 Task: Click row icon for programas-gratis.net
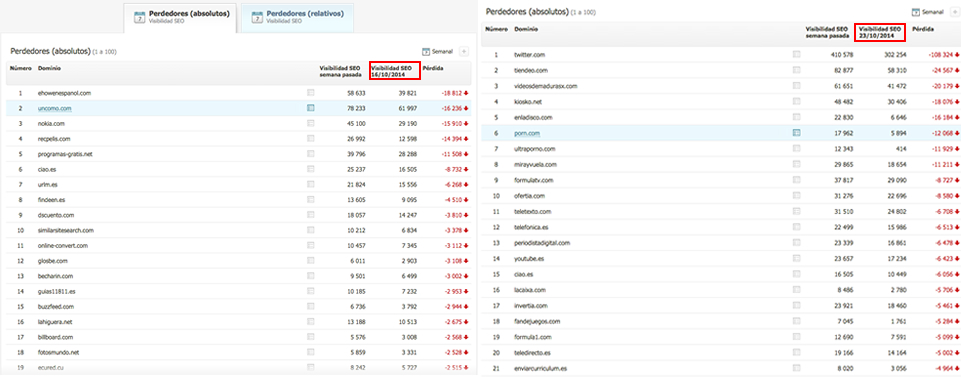[311, 154]
